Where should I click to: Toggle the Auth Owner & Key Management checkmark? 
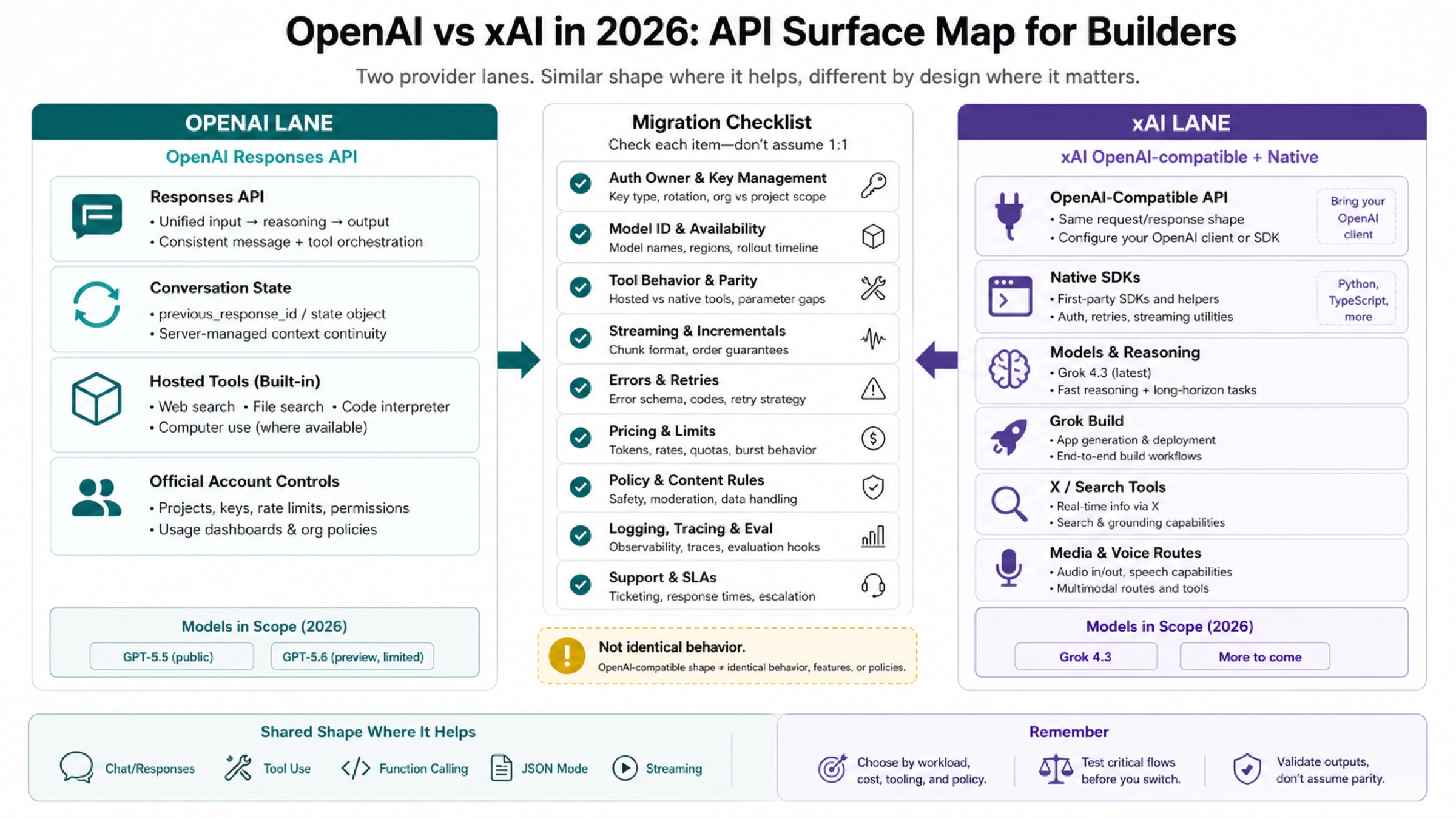[x=581, y=183]
